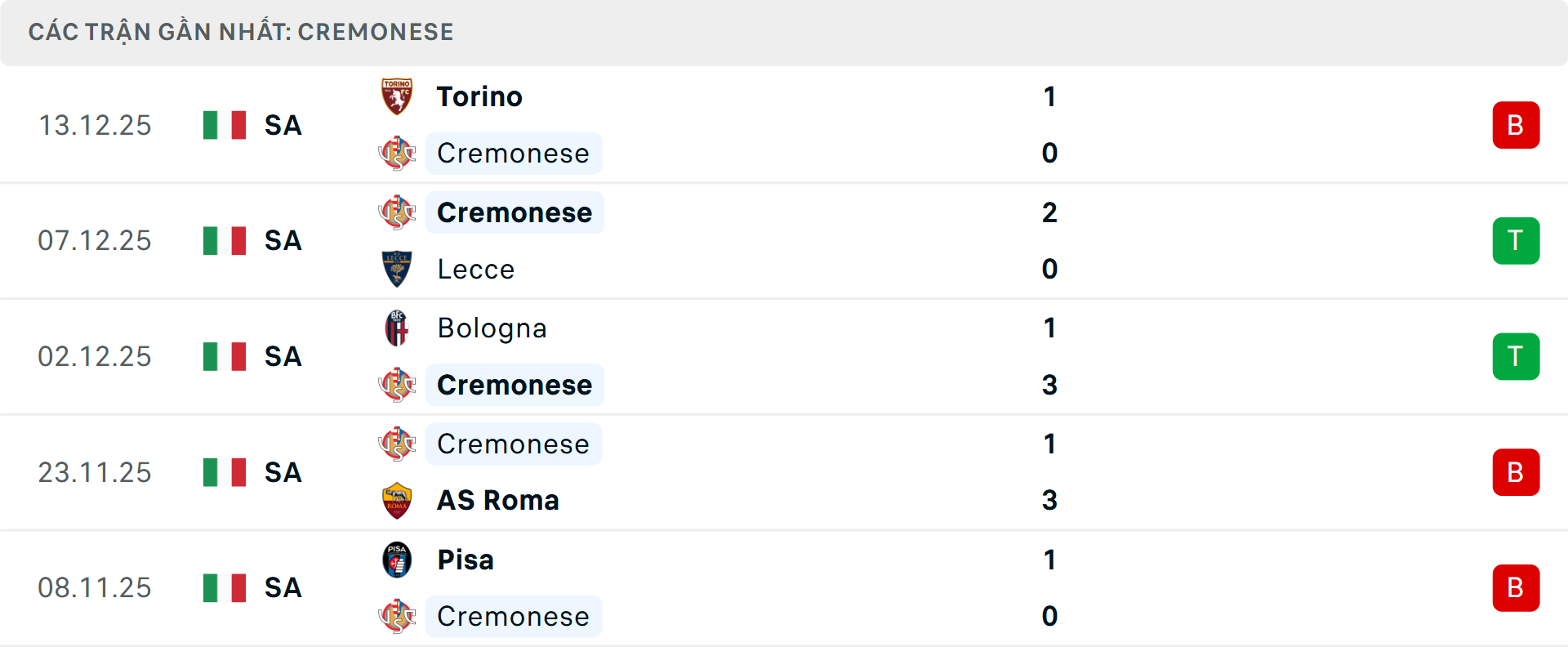Screen dimensions: 1568x647
Task: Click the red B badge for Torino match
Action: point(1516,124)
